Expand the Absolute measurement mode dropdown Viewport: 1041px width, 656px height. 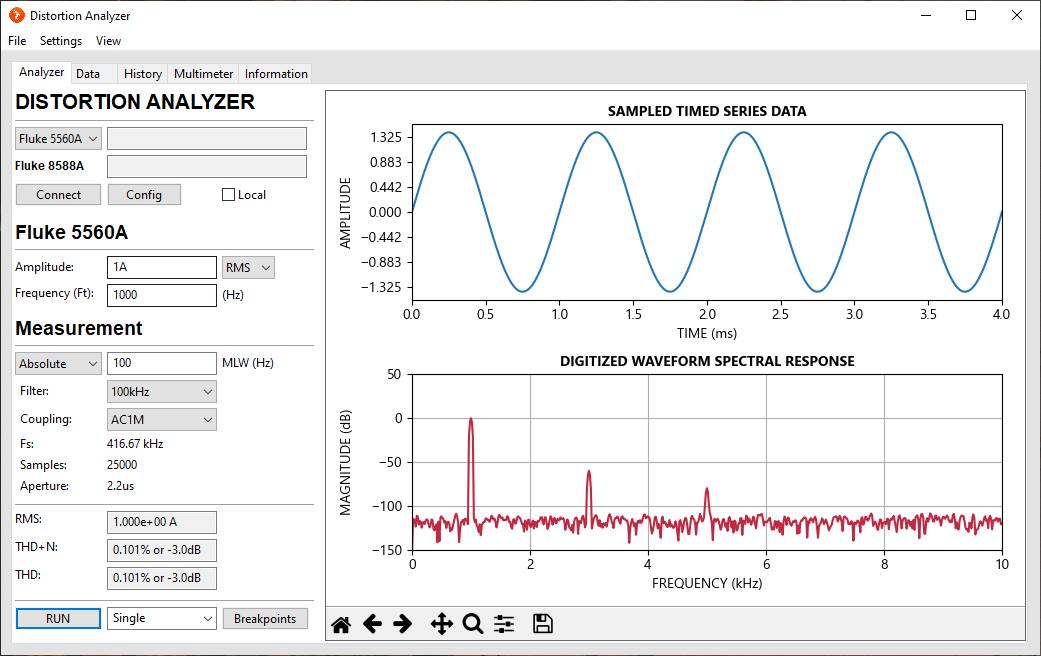coord(58,364)
